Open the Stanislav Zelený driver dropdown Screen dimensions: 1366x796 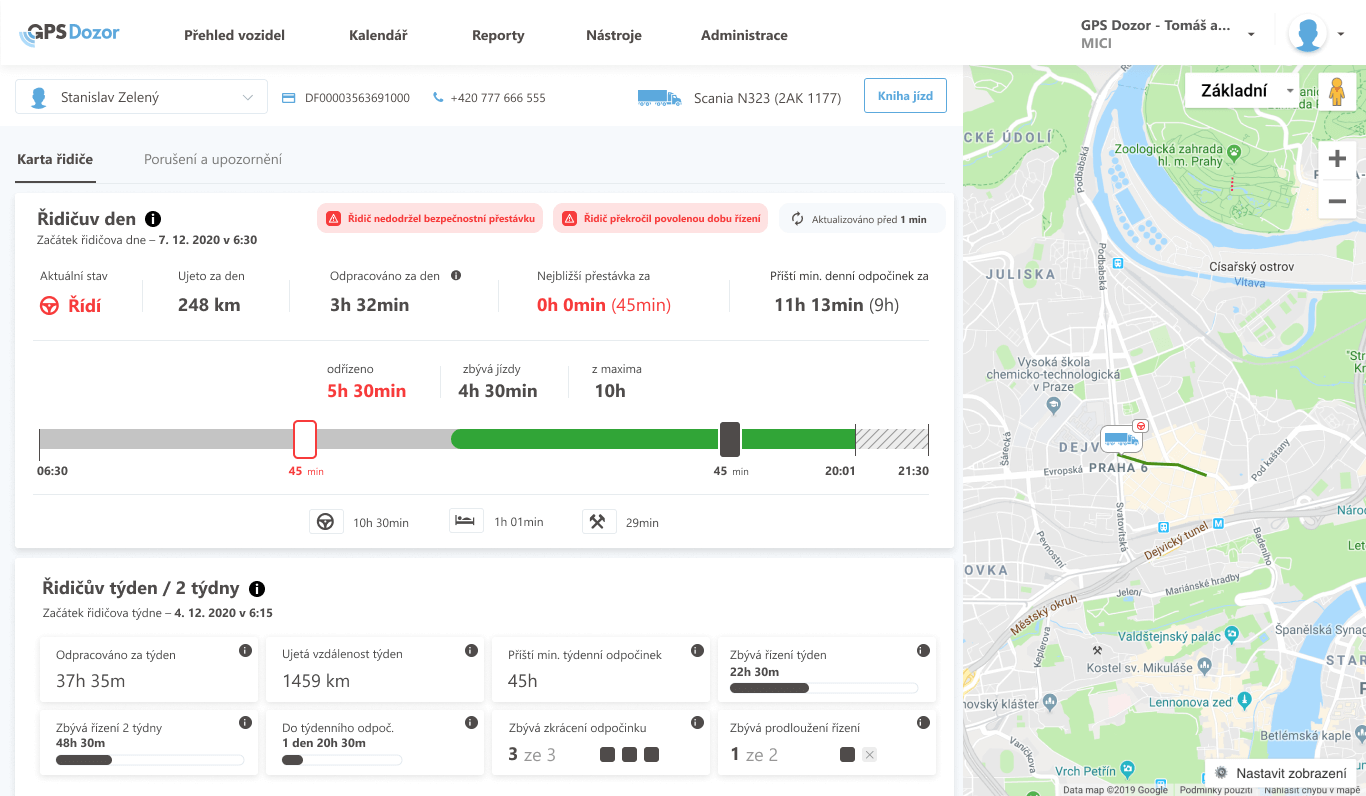pos(141,97)
